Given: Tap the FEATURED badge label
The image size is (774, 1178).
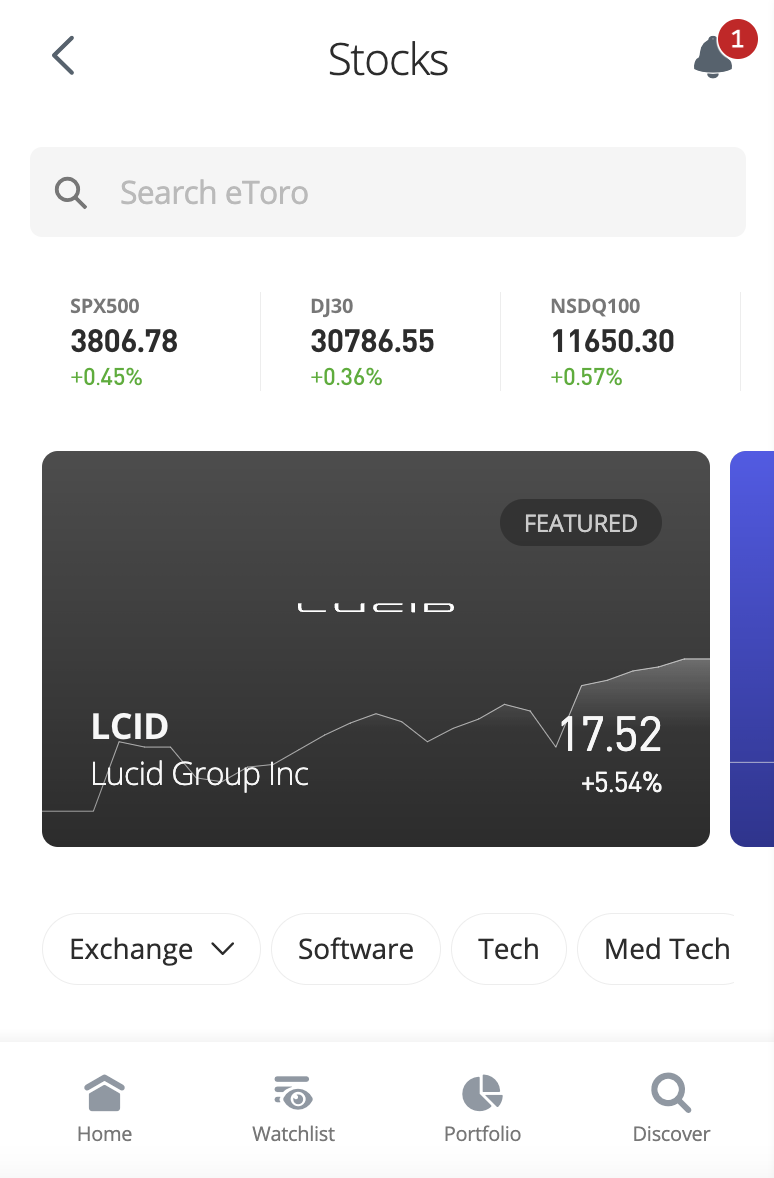Looking at the screenshot, I should 580,523.
